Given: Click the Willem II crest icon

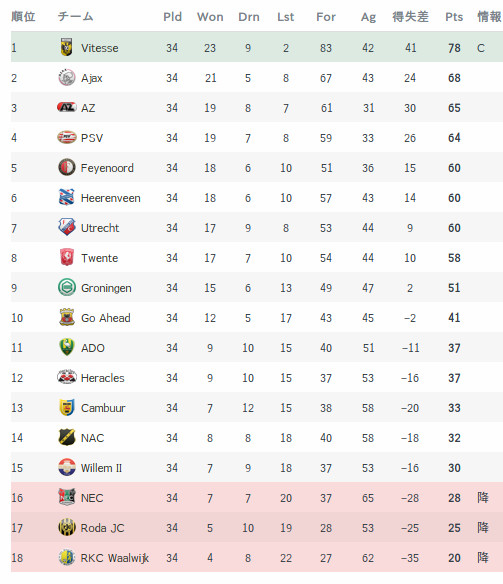Looking at the screenshot, I should tap(67, 467).
